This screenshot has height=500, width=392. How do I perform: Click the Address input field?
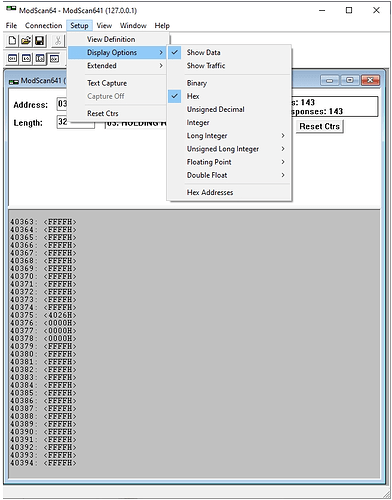pyautogui.click(x=62, y=104)
